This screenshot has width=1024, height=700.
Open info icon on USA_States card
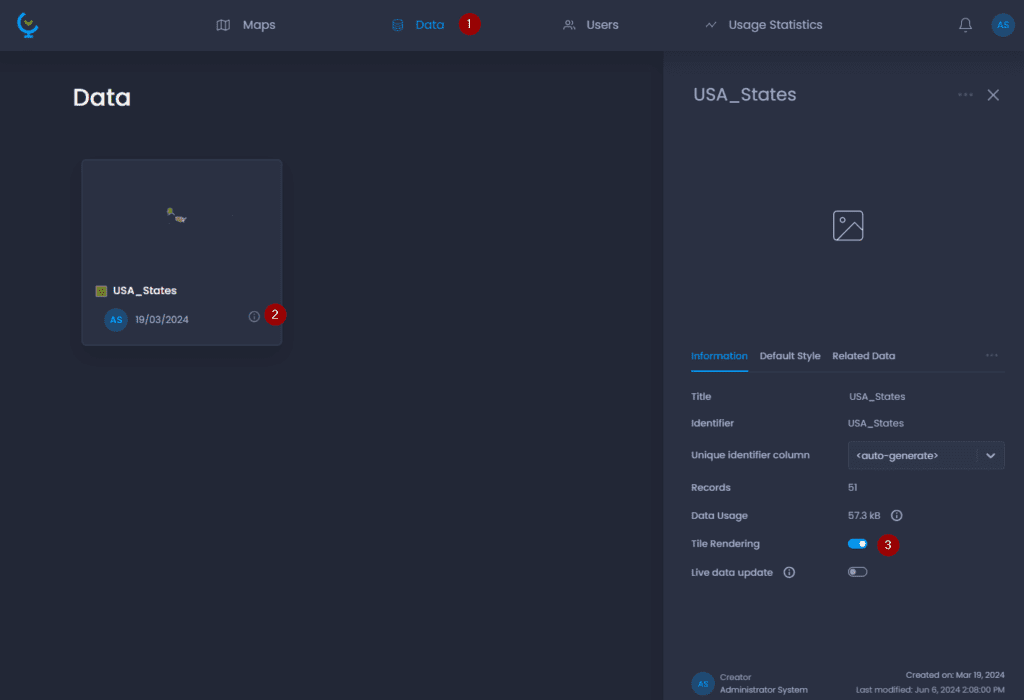[x=254, y=317]
